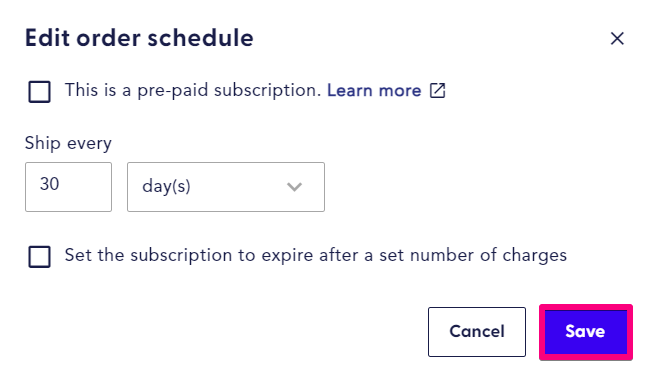652x376 pixels.
Task: Click the external link icon beside Learn more
Action: tap(437, 90)
